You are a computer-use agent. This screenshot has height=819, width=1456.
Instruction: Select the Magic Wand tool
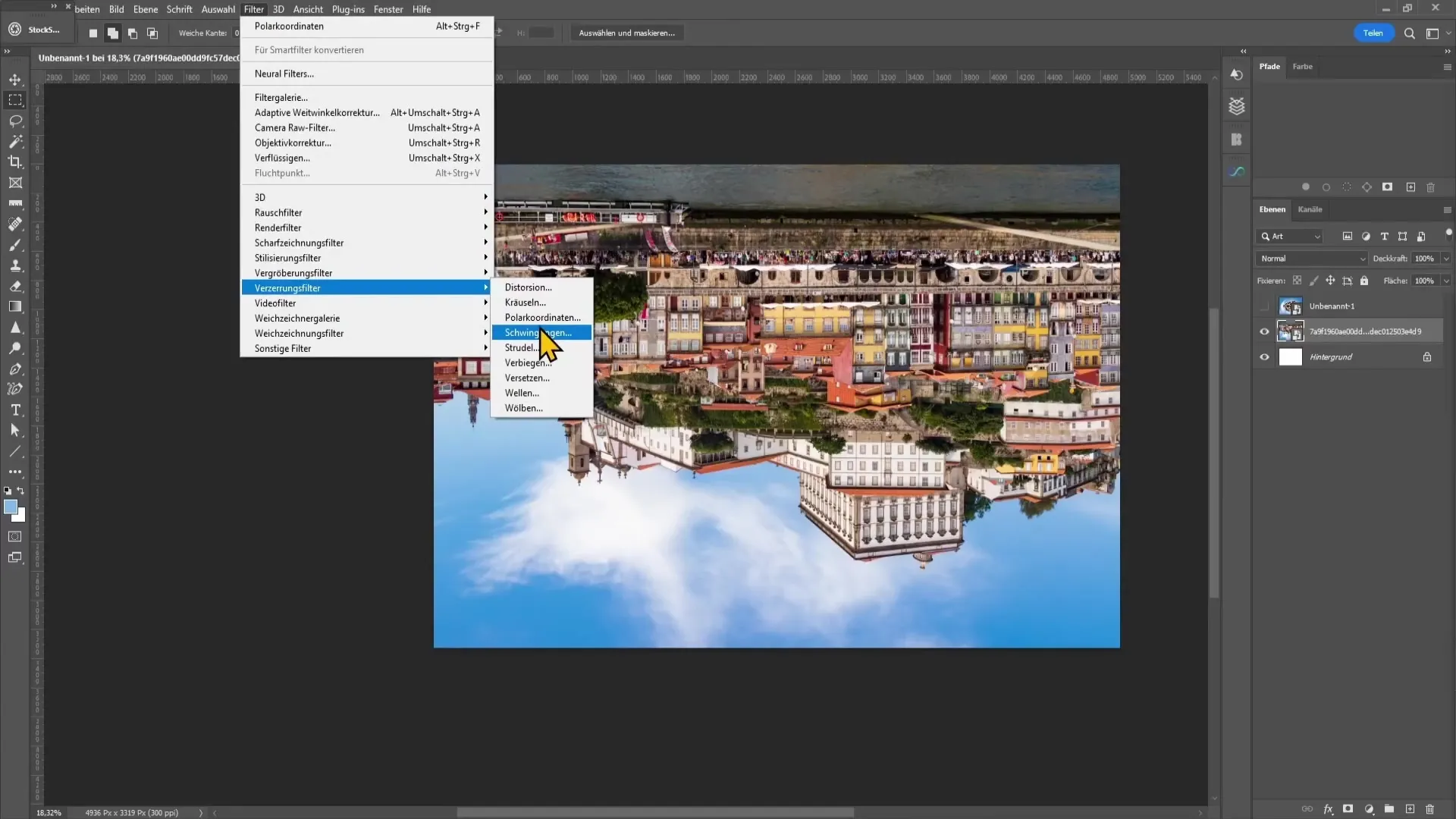pyautogui.click(x=15, y=141)
